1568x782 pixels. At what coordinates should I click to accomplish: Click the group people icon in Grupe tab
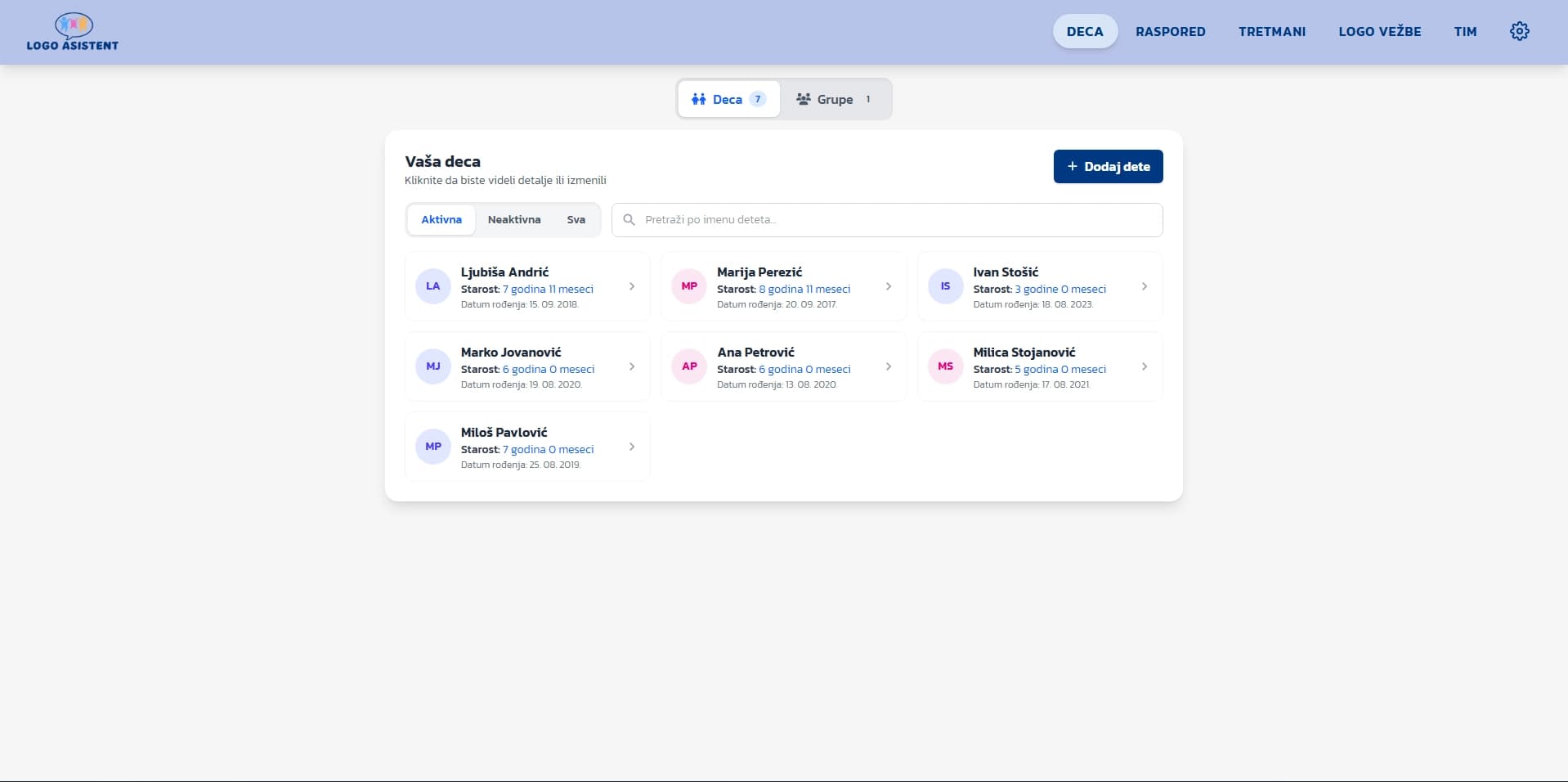[804, 99]
